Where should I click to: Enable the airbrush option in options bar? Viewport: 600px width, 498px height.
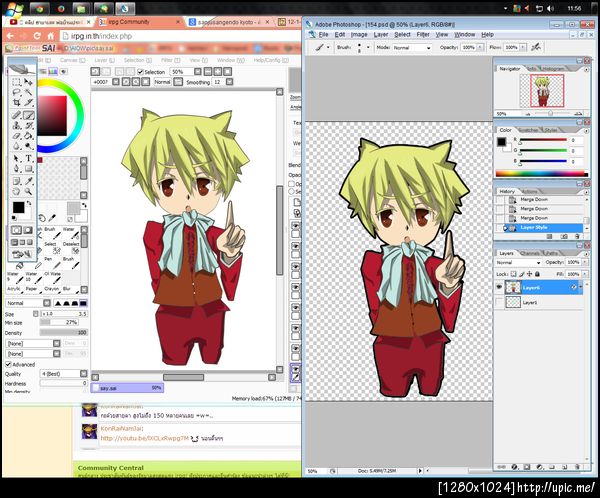[536, 47]
